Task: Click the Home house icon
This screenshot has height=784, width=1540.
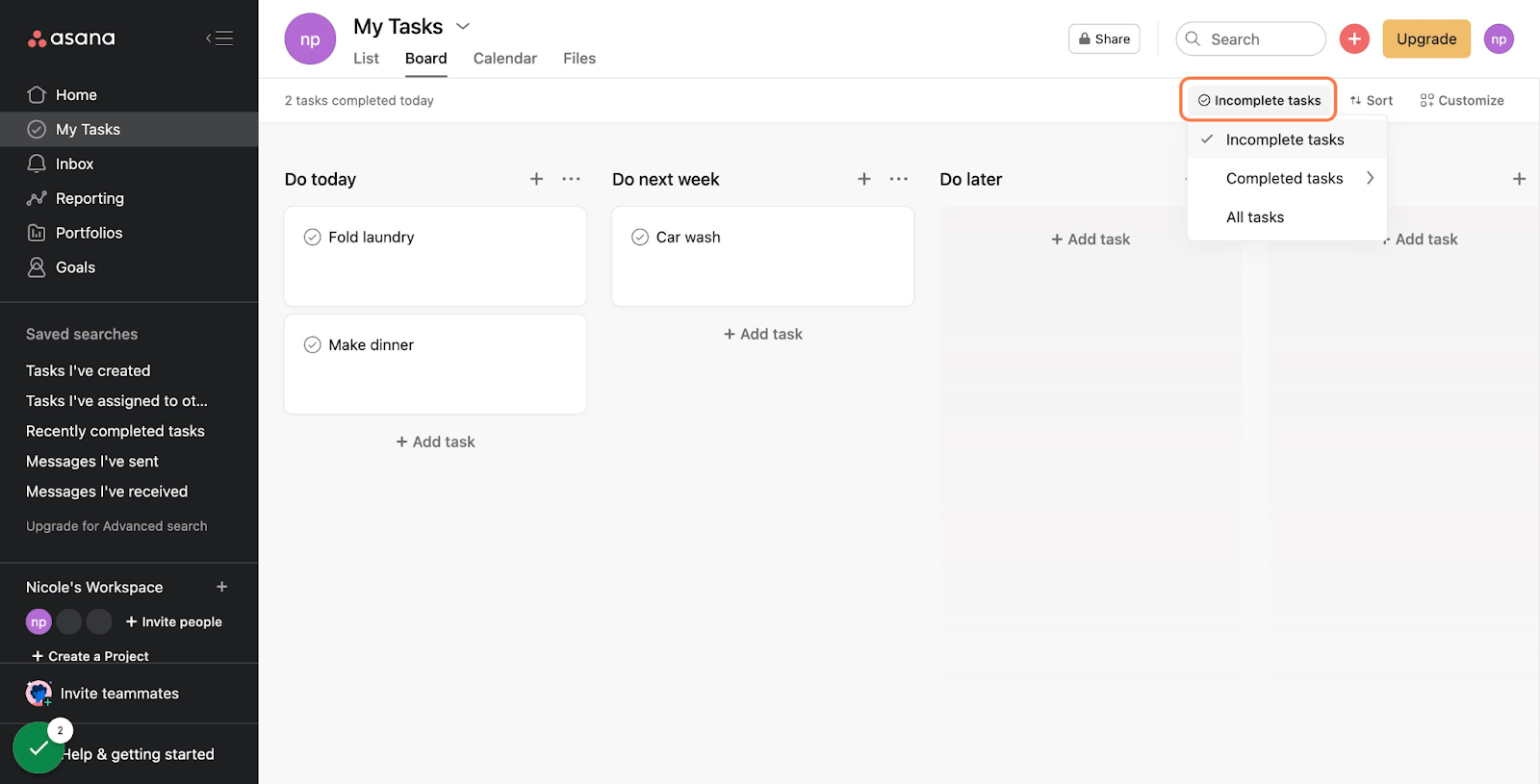Action: tap(37, 94)
